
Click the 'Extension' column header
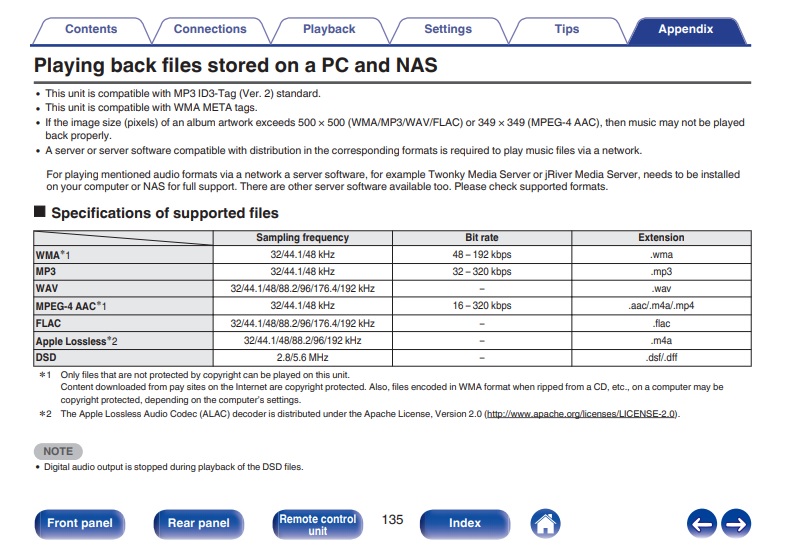(661, 238)
